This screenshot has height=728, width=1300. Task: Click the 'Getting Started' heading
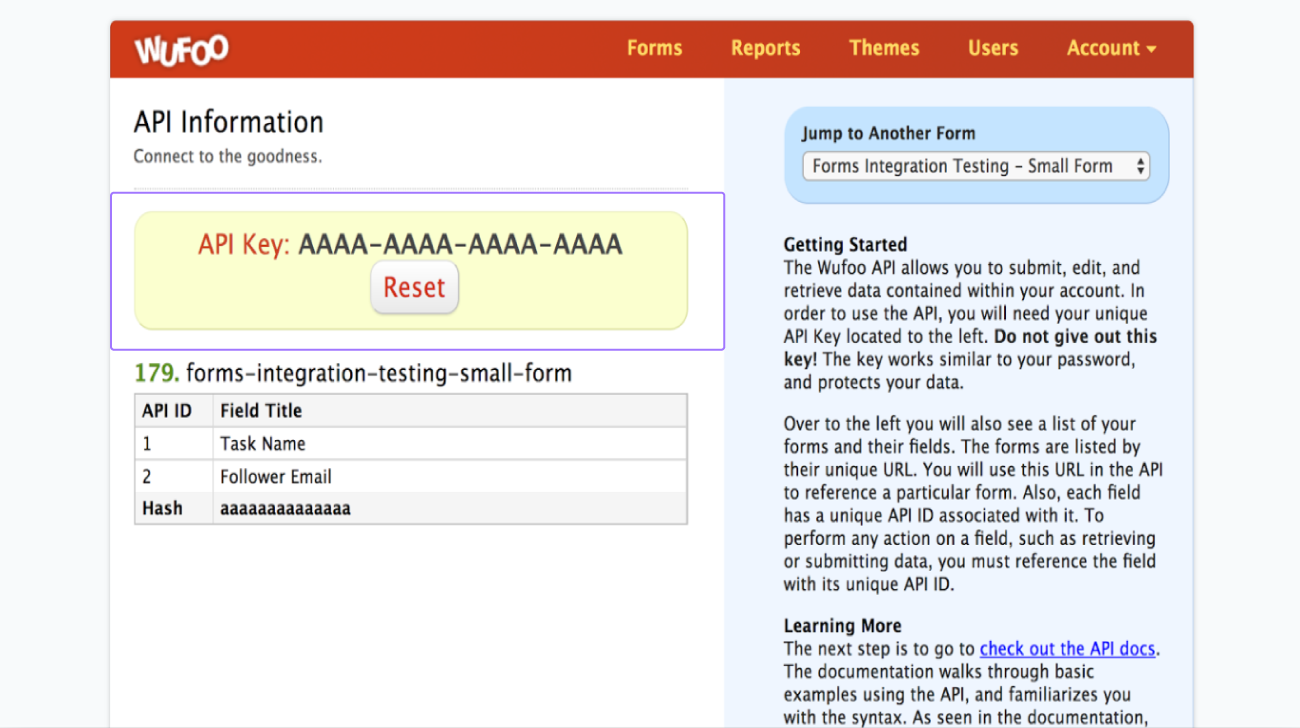pyautogui.click(x=845, y=244)
